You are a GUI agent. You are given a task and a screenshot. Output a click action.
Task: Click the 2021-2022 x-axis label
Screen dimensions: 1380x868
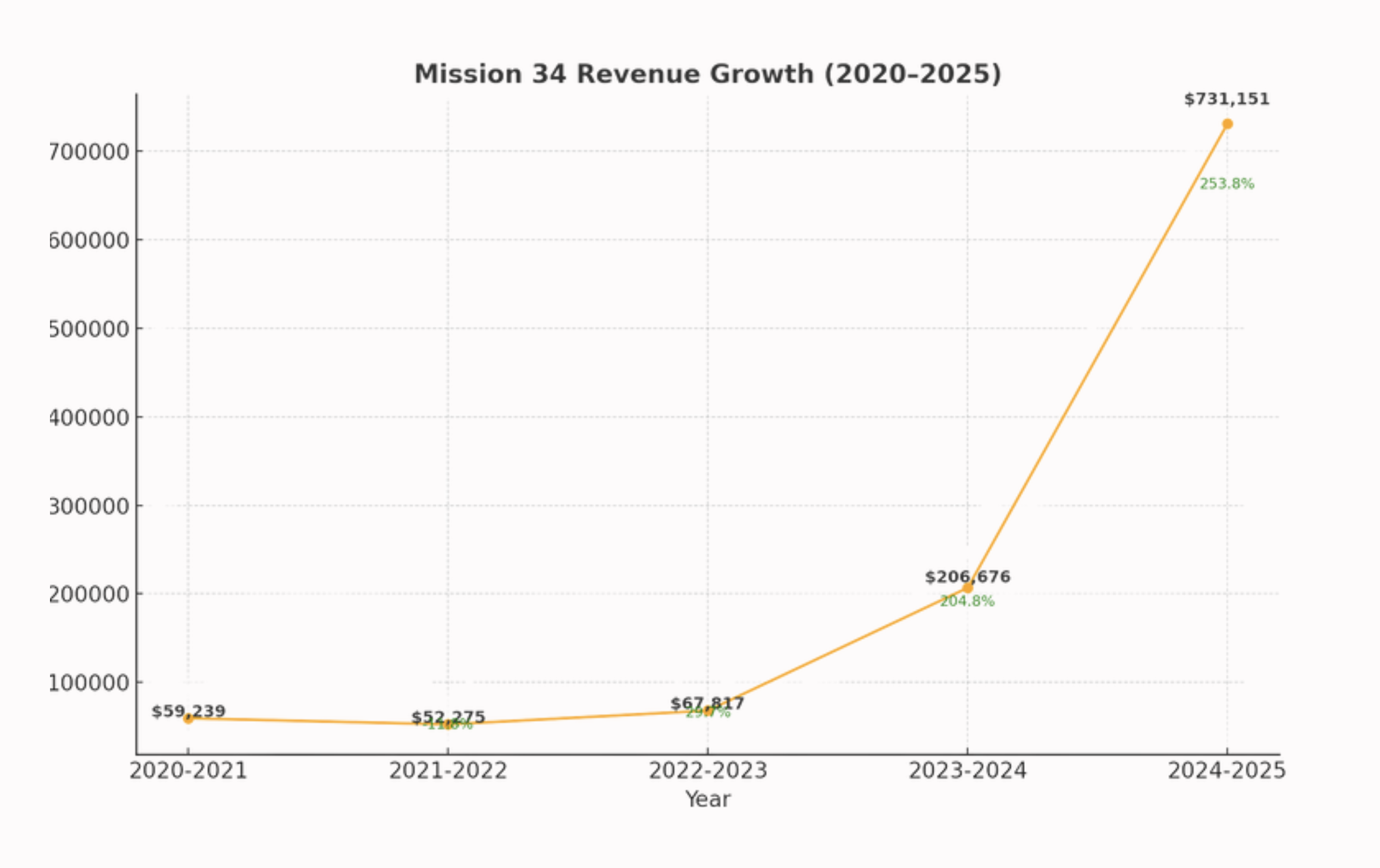(x=448, y=771)
